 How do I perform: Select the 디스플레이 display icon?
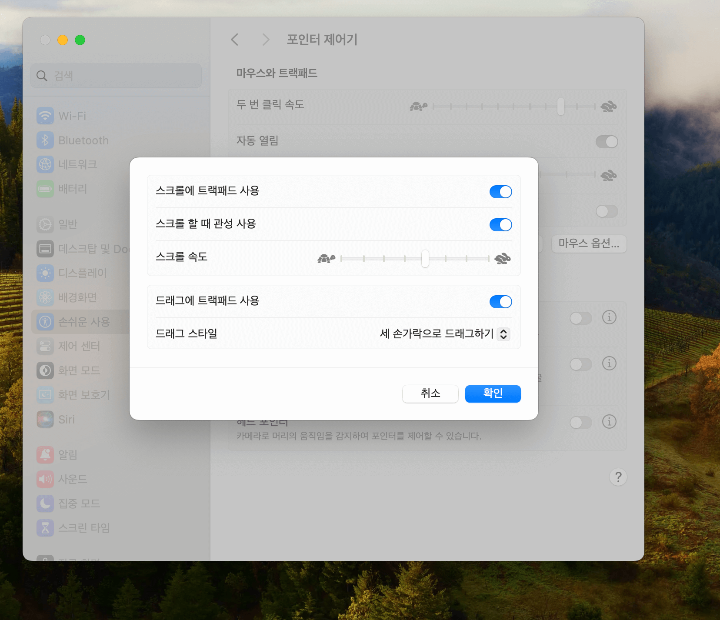[x=45, y=273]
